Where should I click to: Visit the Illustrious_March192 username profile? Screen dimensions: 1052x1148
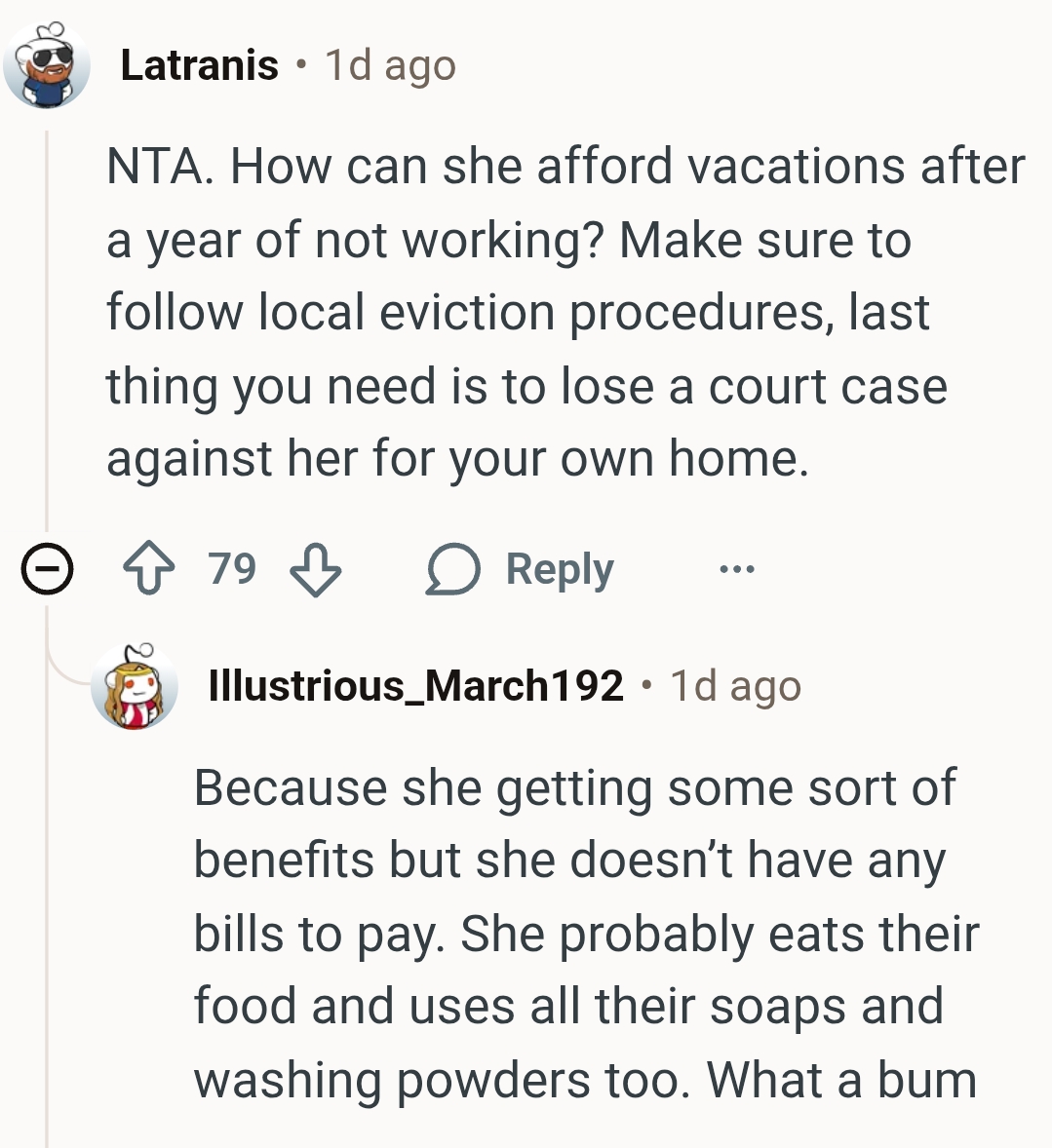coord(415,686)
